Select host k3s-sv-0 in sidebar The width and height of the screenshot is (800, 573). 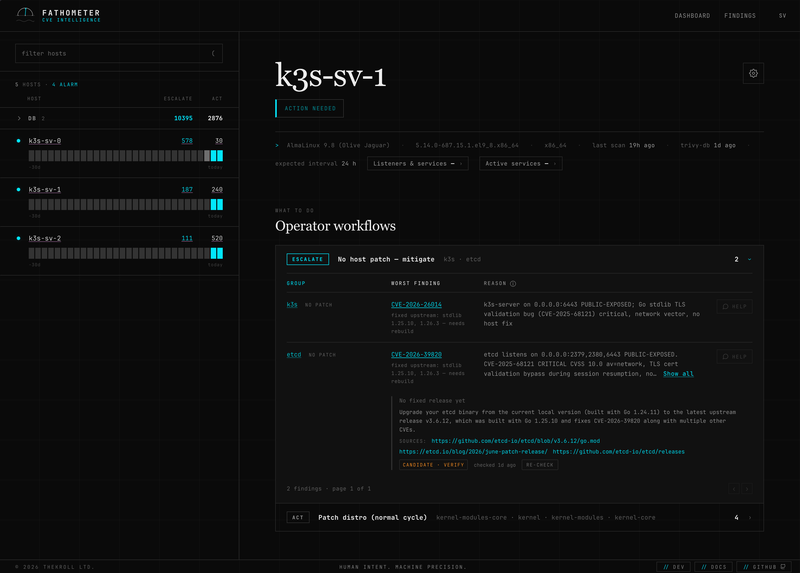pos(44,141)
